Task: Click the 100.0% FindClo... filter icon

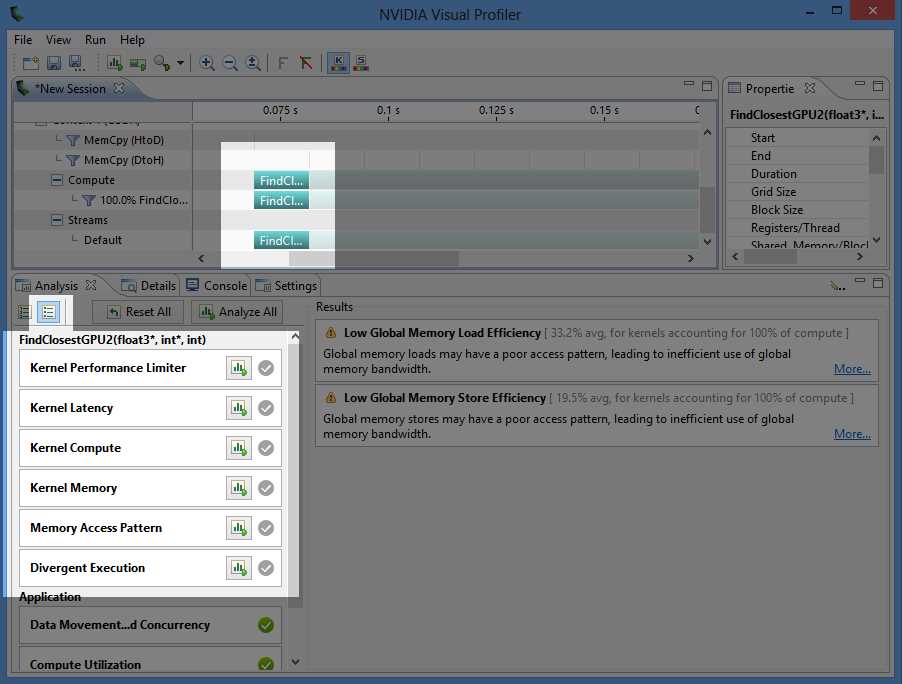Action: pyautogui.click(x=89, y=200)
